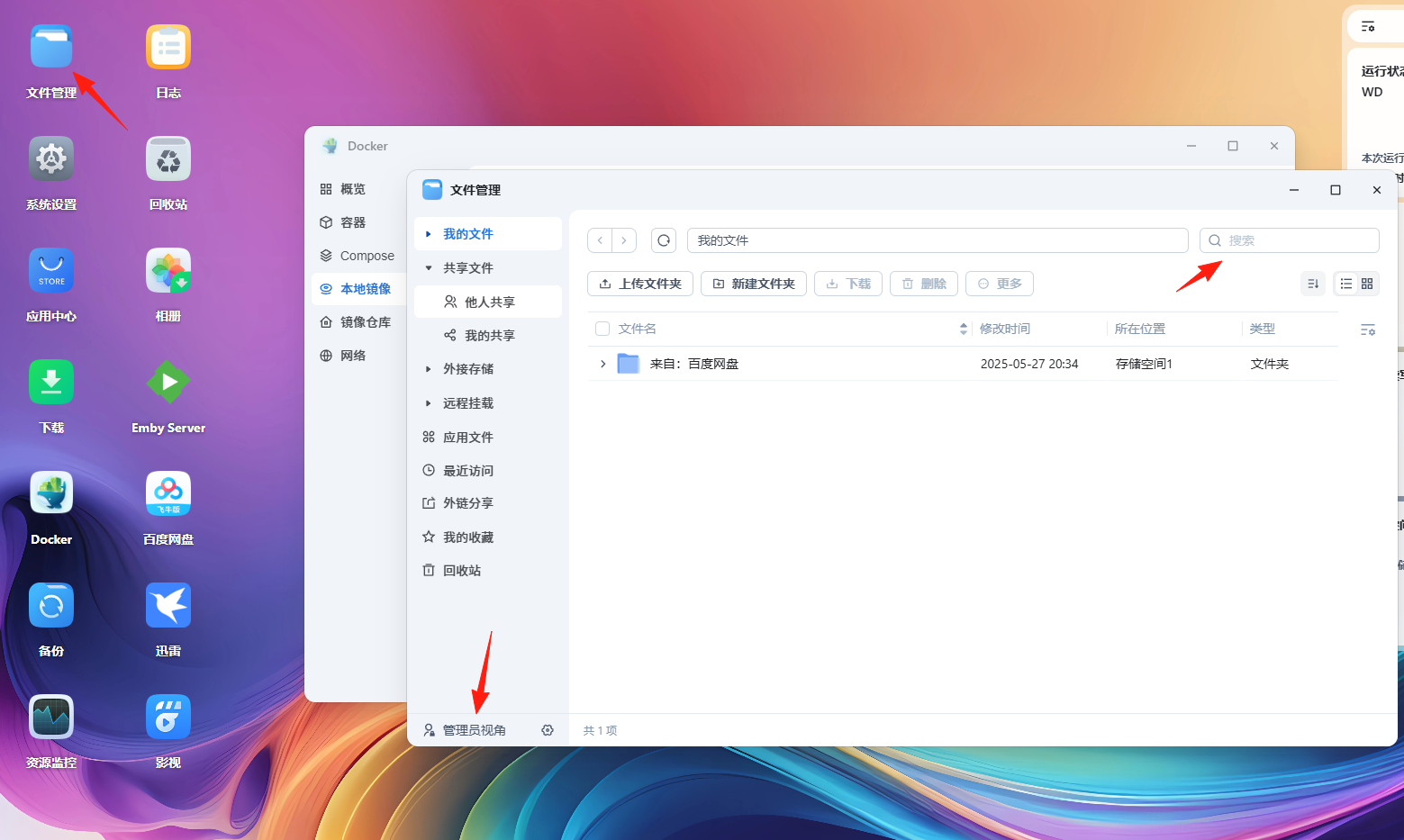Click the forward navigation arrow
Image resolution: width=1404 pixels, height=840 pixels.
[624, 240]
